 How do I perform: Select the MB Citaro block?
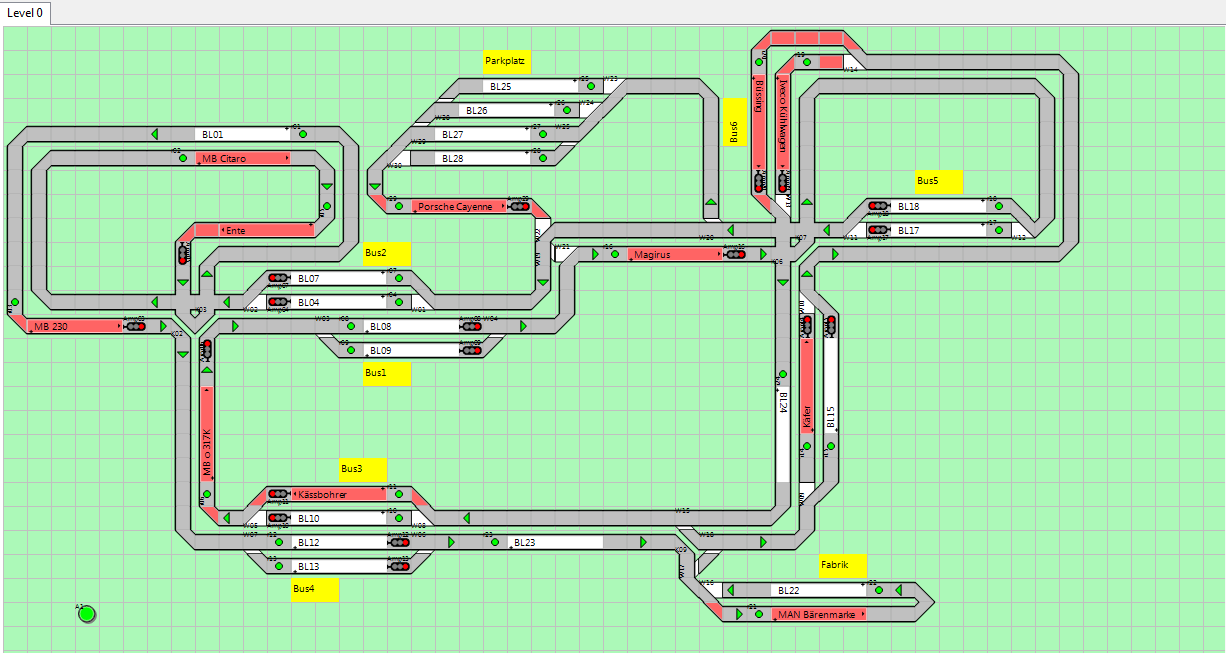pos(243,158)
